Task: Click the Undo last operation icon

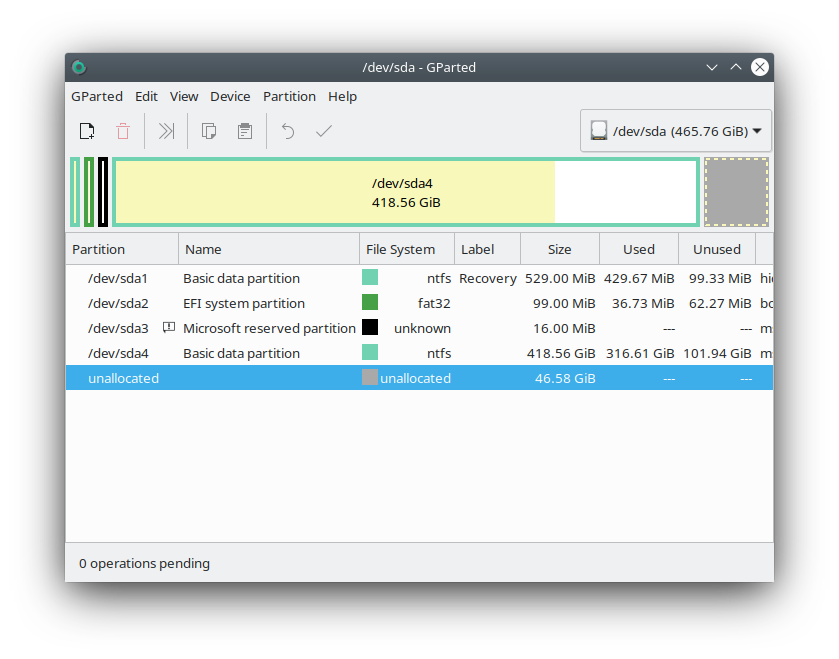Action: coord(288,131)
